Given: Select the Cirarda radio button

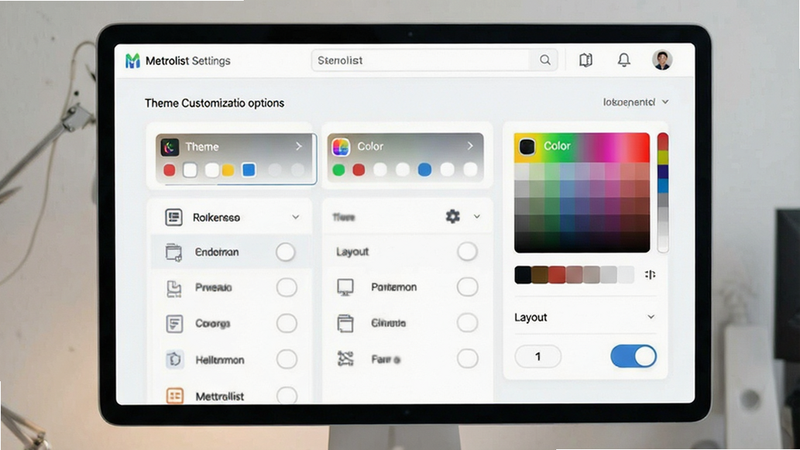Looking at the screenshot, I should coord(467,322).
